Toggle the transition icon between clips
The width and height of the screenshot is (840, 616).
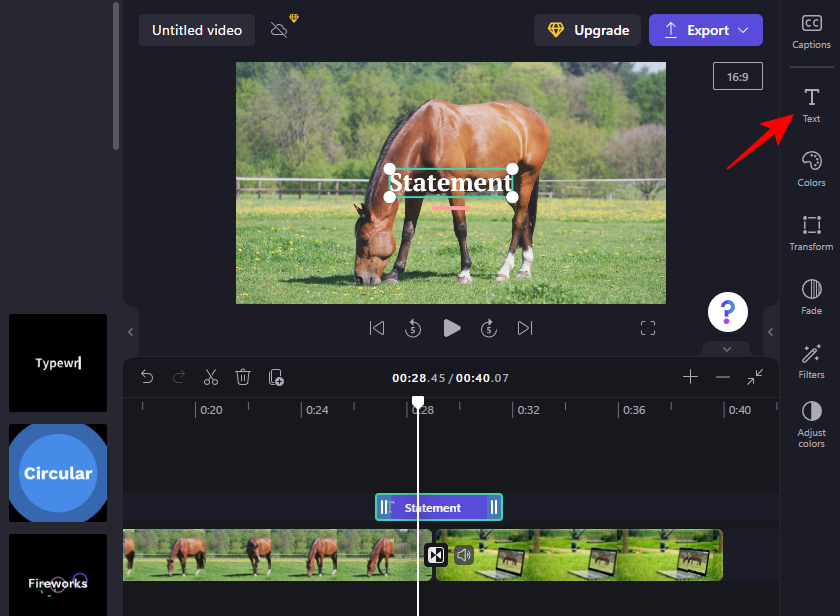pyautogui.click(x=435, y=554)
